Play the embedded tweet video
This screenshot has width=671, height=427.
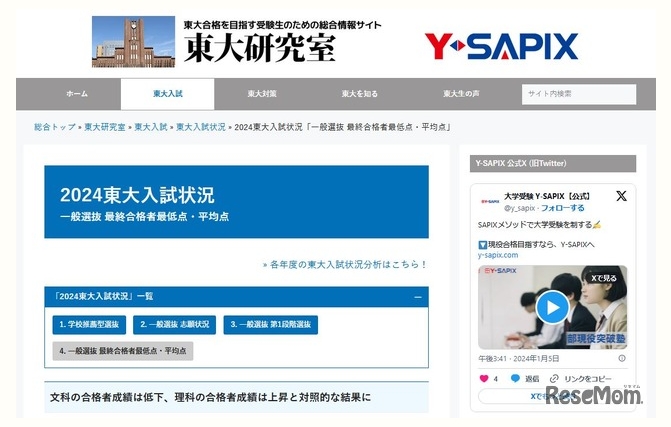click(x=552, y=307)
